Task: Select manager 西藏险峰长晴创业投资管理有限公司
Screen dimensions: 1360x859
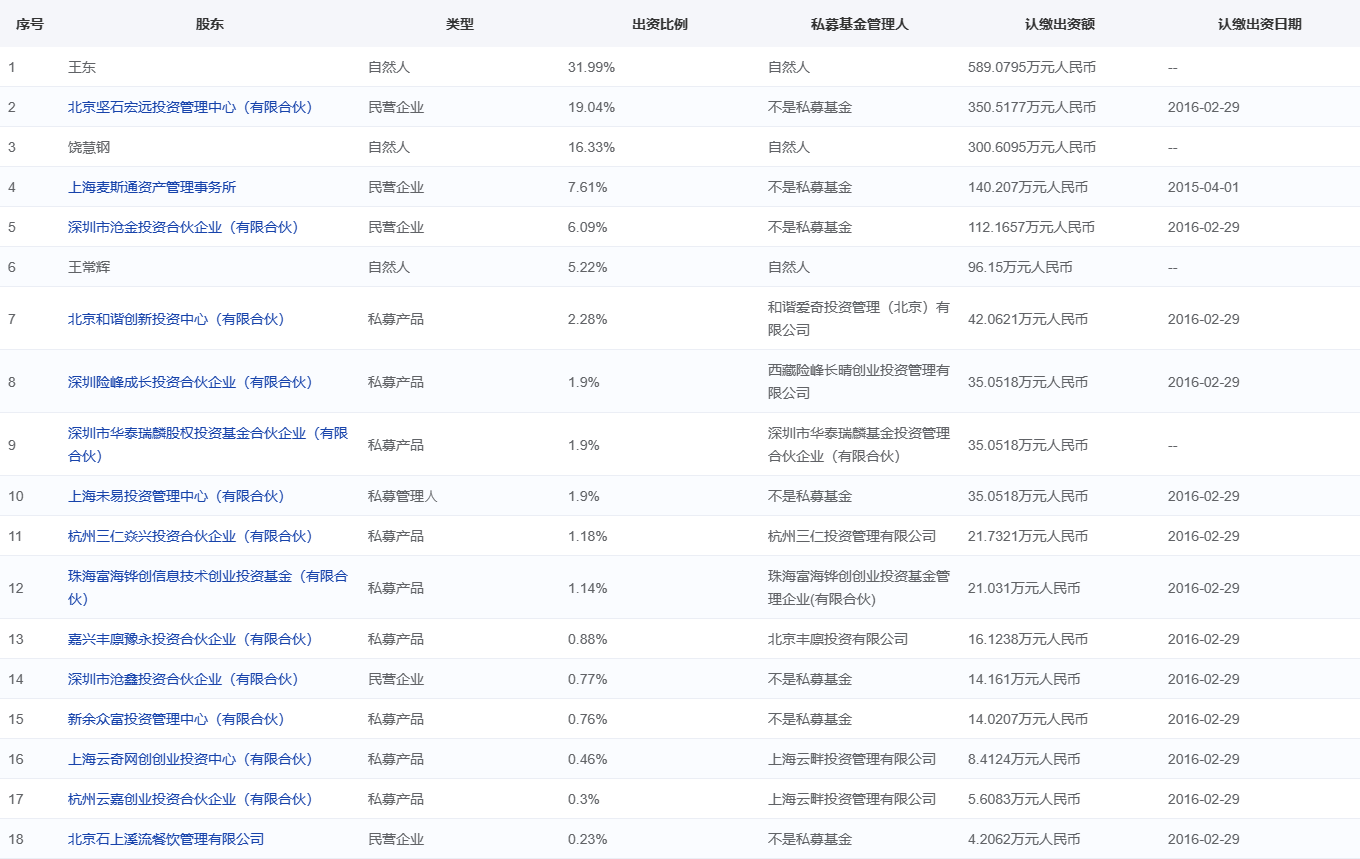Action: point(859,382)
